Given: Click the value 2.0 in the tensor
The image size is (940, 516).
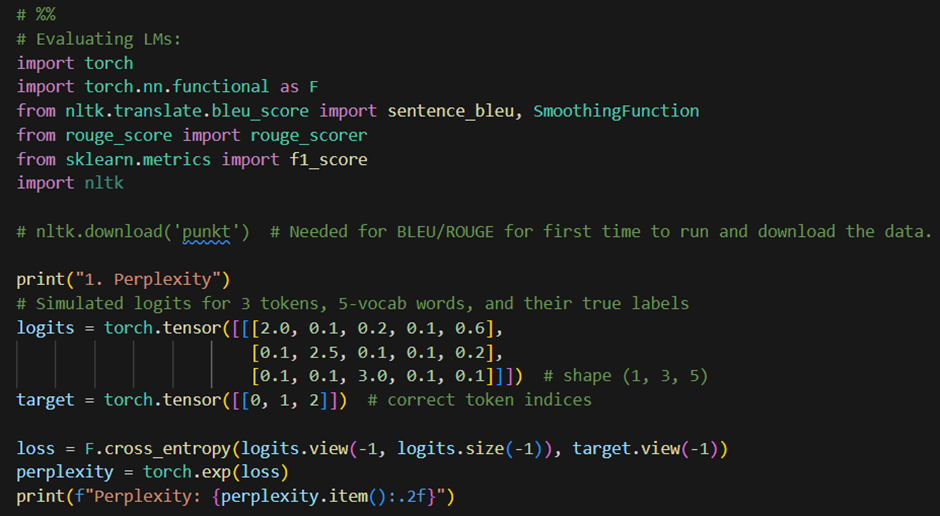Looking at the screenshot, I should 275,328.
